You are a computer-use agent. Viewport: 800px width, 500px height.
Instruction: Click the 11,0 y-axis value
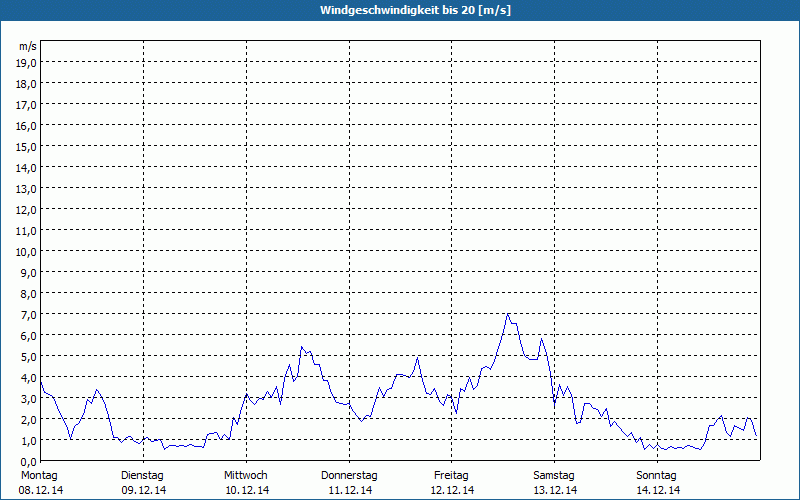click(x=26, y=231)
